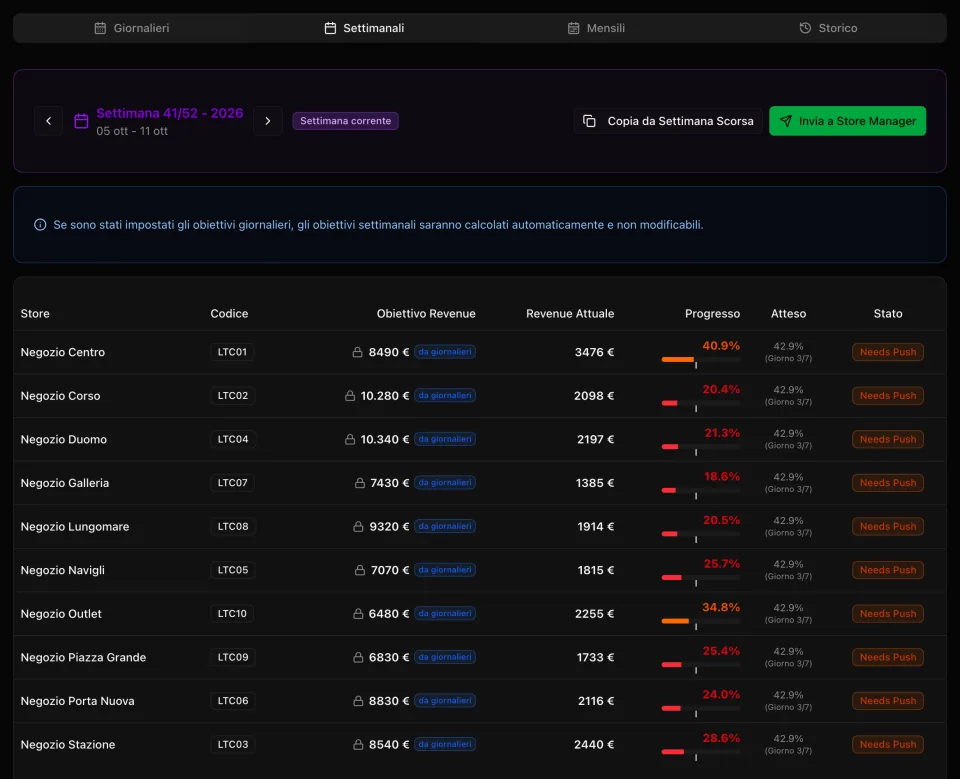Switch to the Giornalieri tab
The width and height of the screenshot is (960, 779).
tap(132, 28)
